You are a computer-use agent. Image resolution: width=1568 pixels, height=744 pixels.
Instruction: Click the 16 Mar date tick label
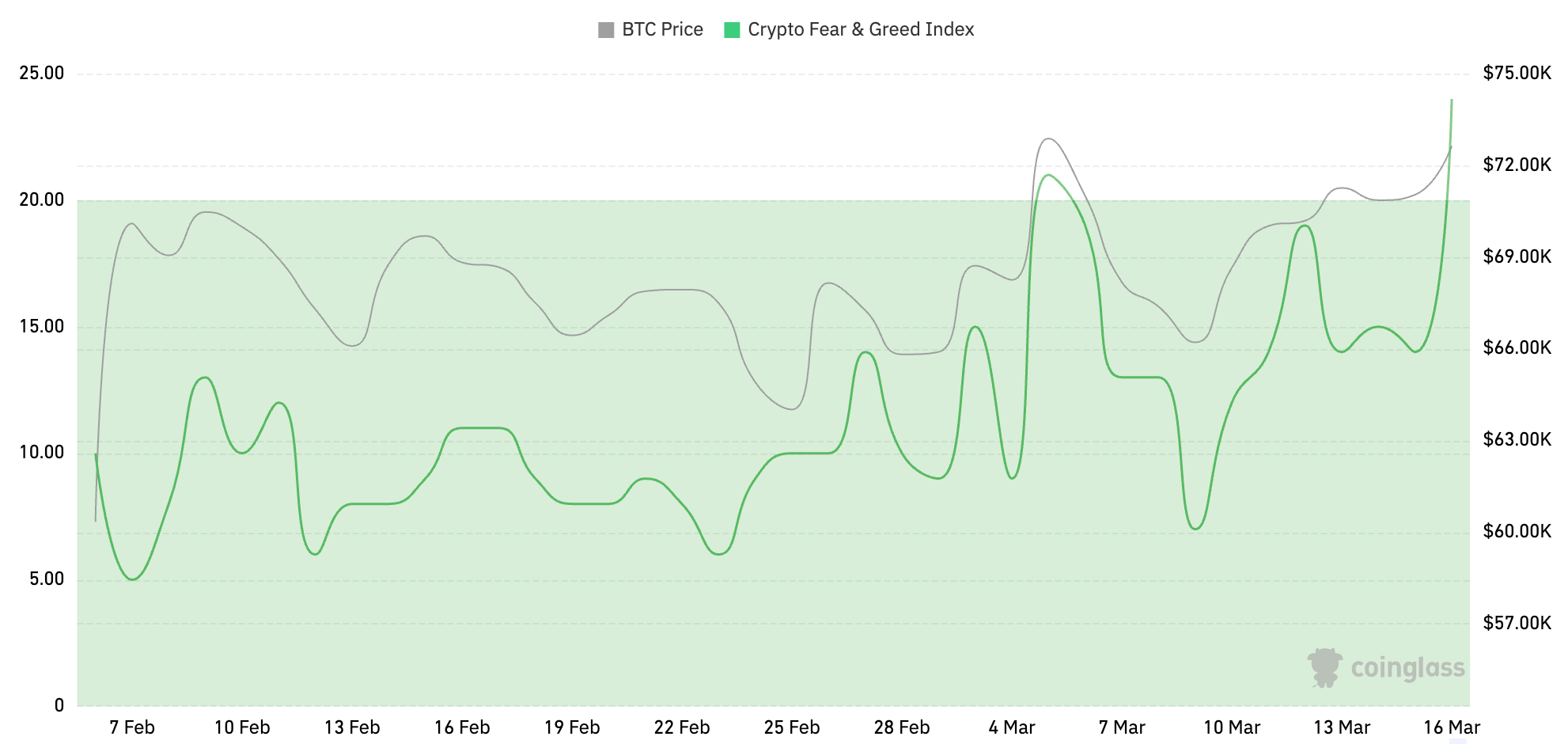1452,727
